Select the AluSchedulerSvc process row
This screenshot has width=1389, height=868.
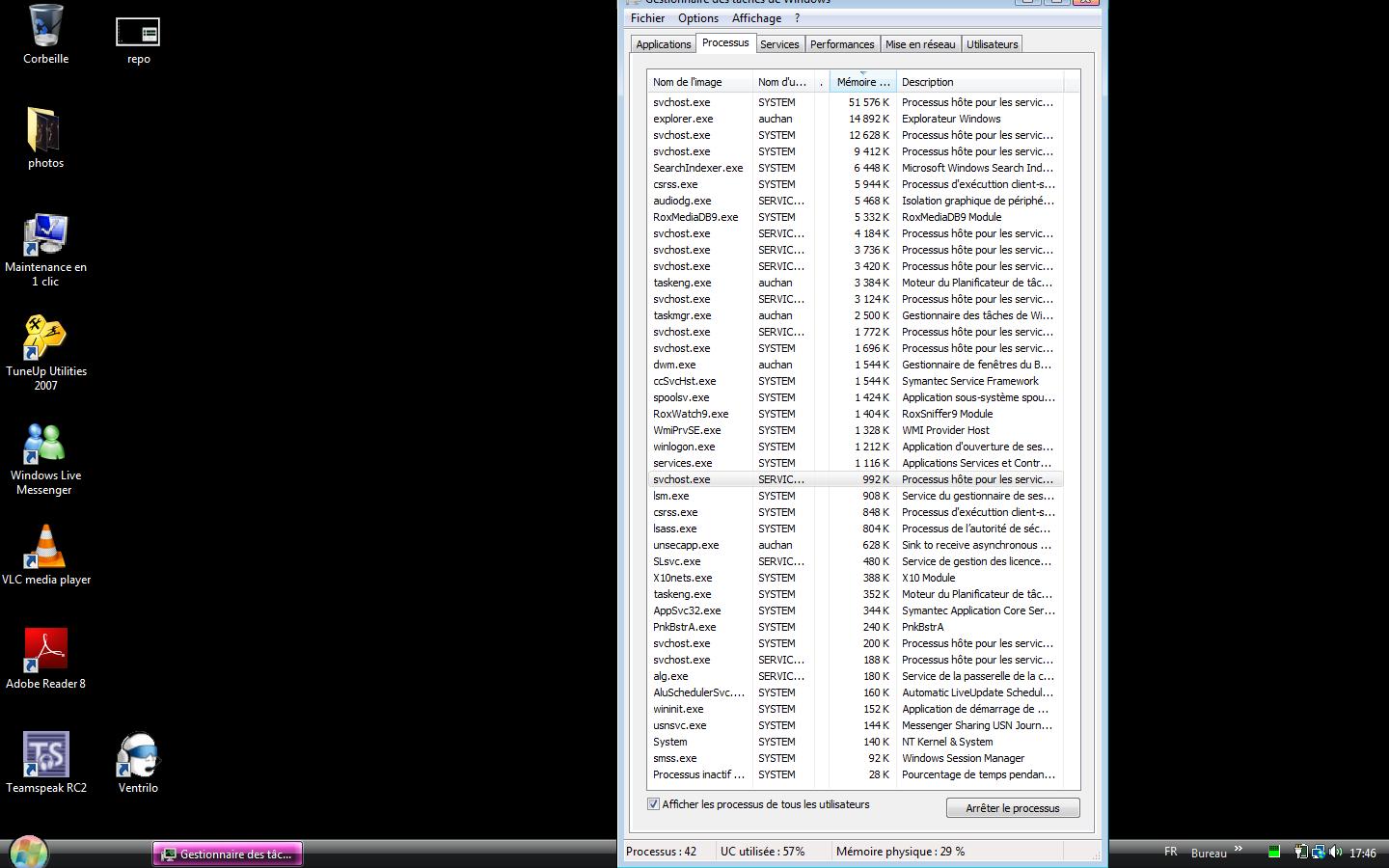(x=855, y=692)
